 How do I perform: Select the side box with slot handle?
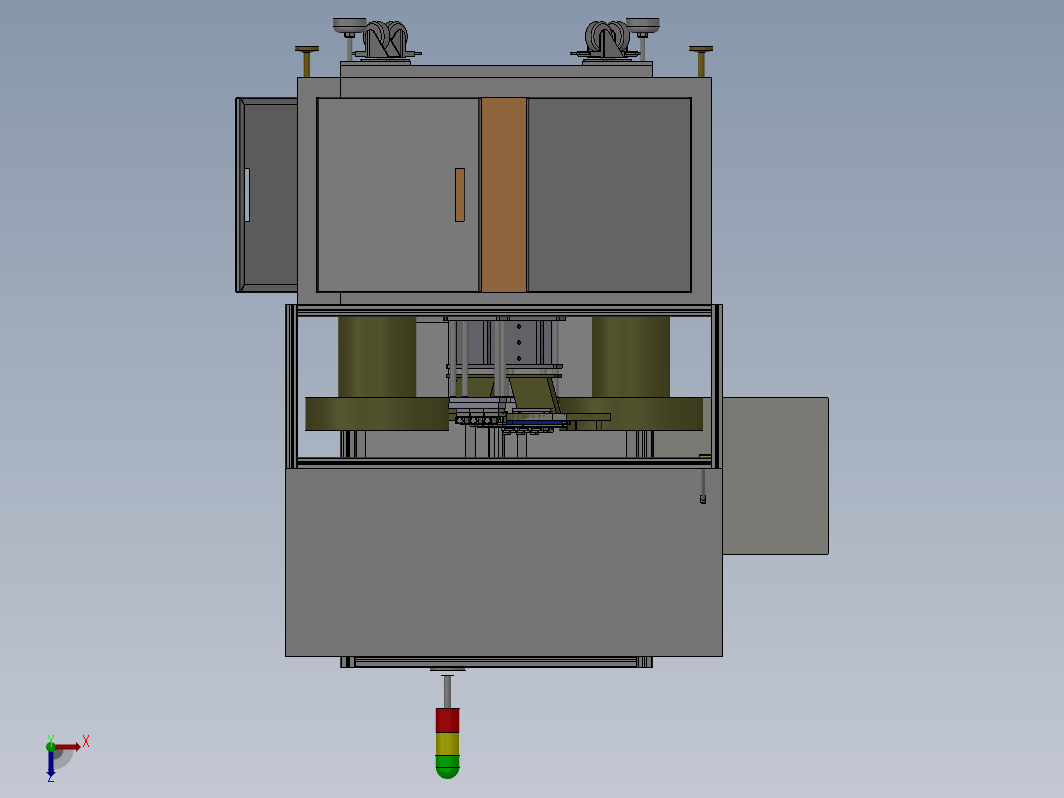267,195
